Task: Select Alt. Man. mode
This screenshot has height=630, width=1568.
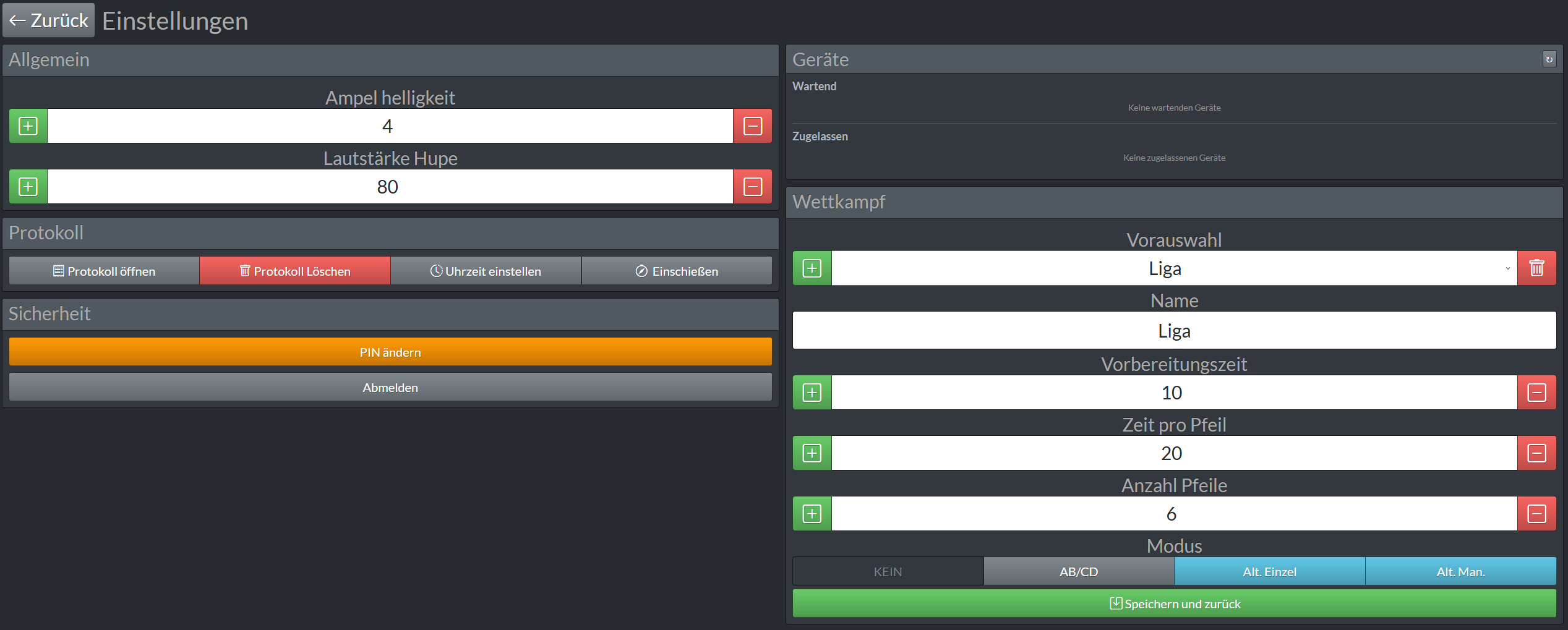Action: click(x=1460, y=571)
